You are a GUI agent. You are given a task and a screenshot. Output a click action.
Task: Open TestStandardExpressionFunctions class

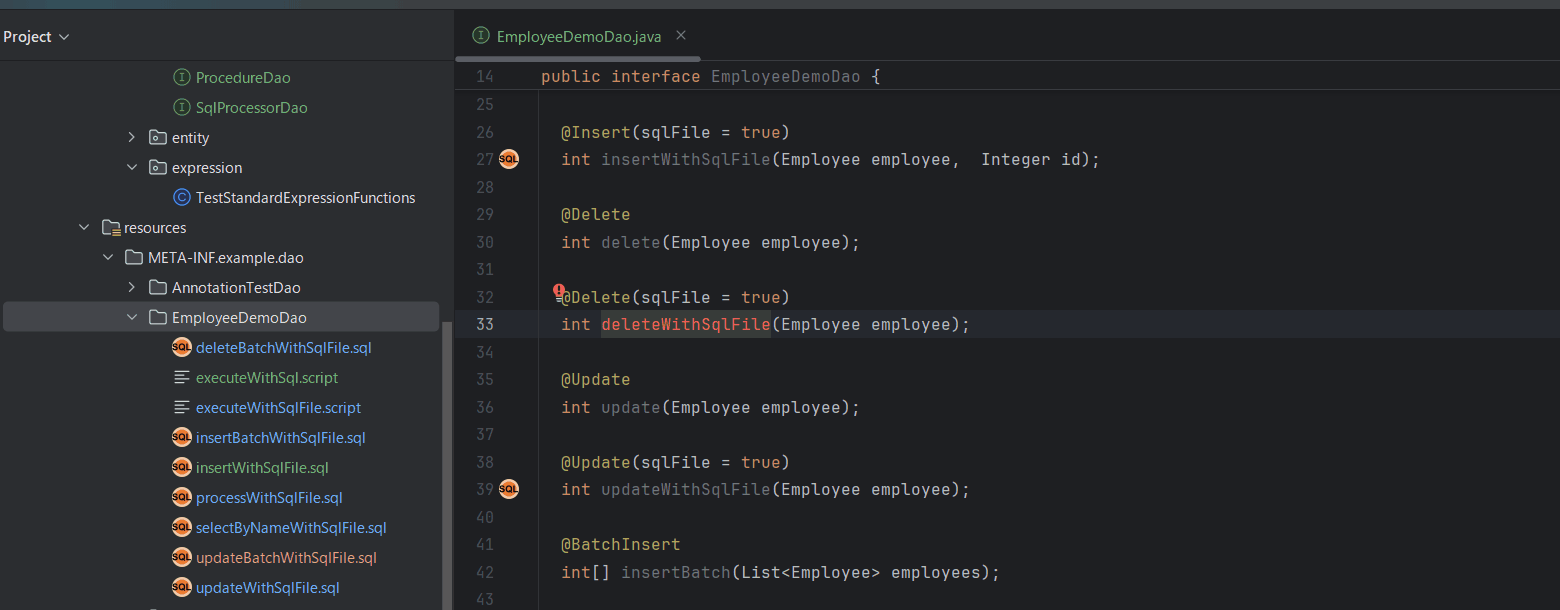point(305,197)
